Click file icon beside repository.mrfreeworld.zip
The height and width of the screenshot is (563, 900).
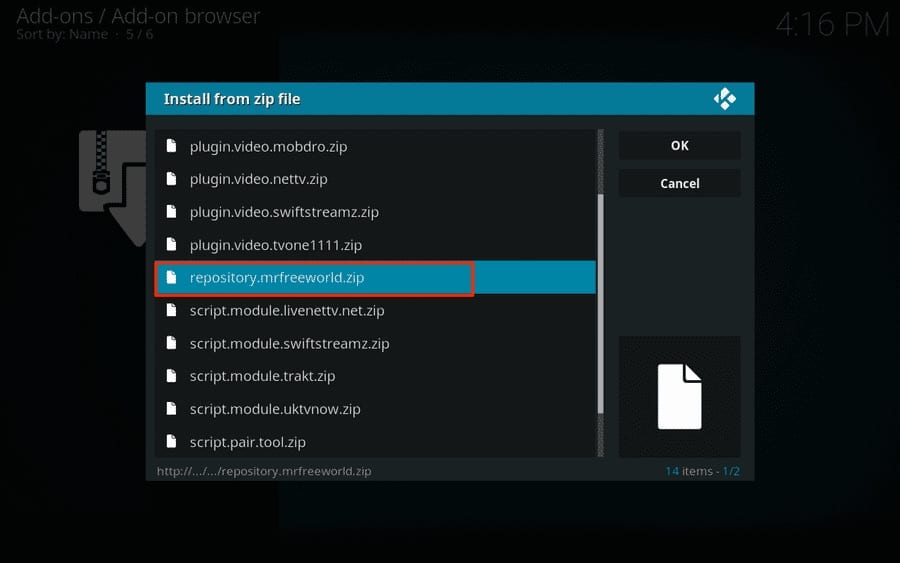coord(171,277)
